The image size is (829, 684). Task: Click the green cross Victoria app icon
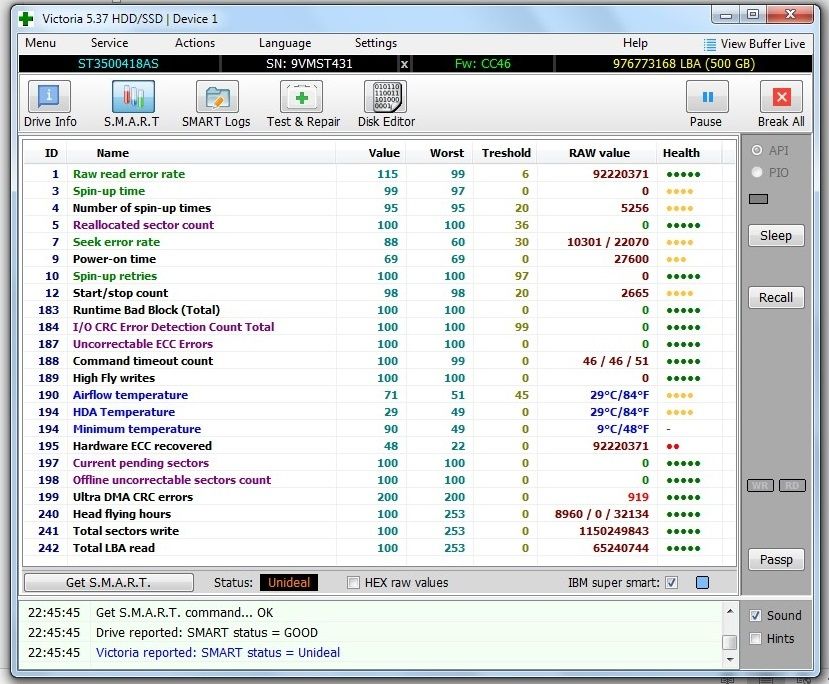[25, 19]
